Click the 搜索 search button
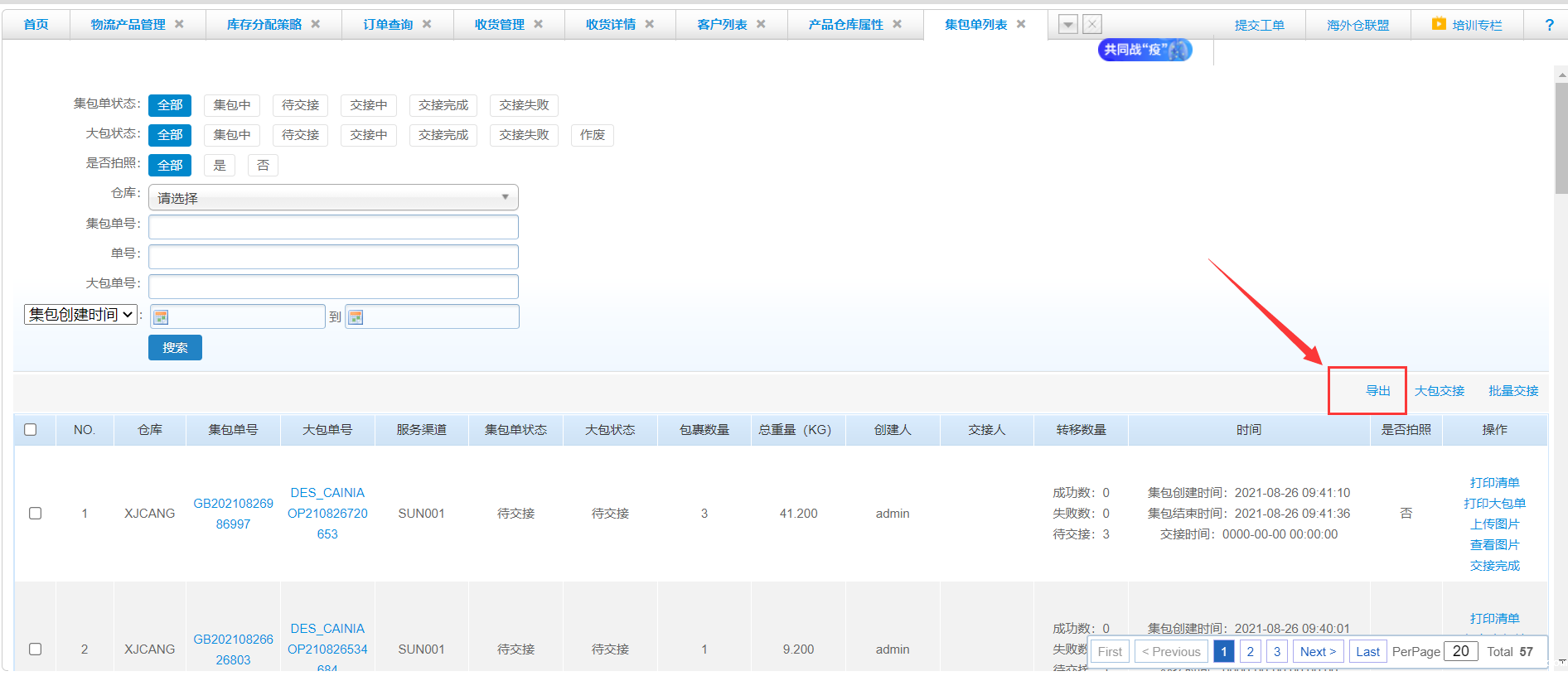Screen dimensions: 1568x676 coord(175,348)
